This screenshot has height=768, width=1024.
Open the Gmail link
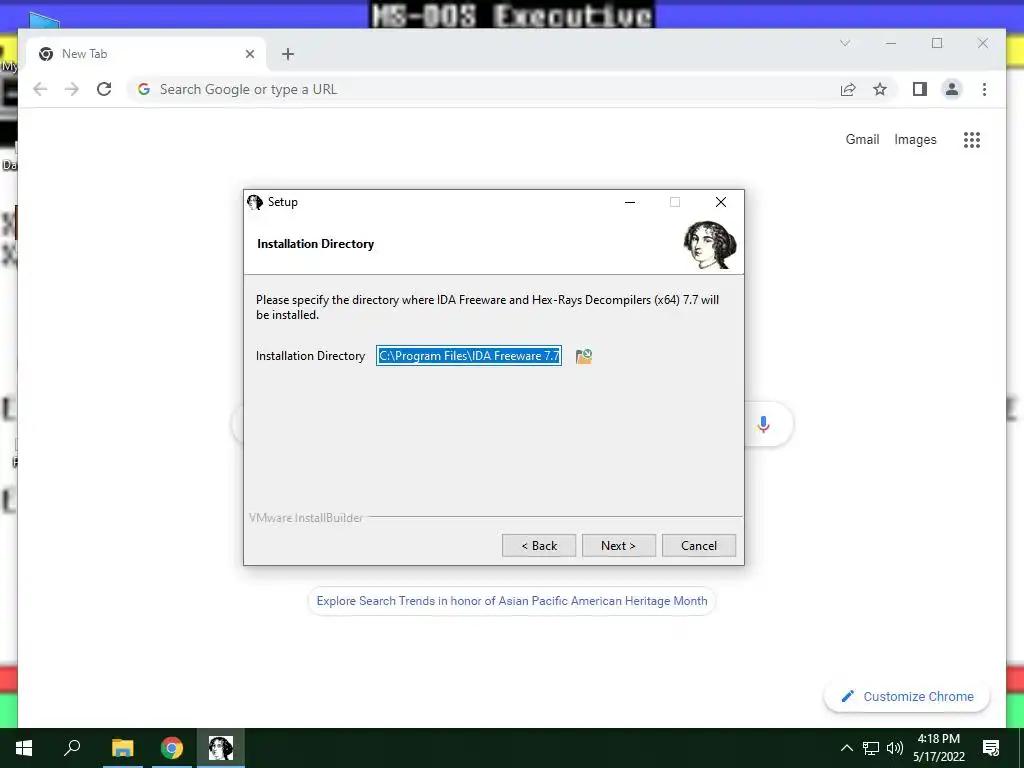pyautogui.click(x=862, y=139)
